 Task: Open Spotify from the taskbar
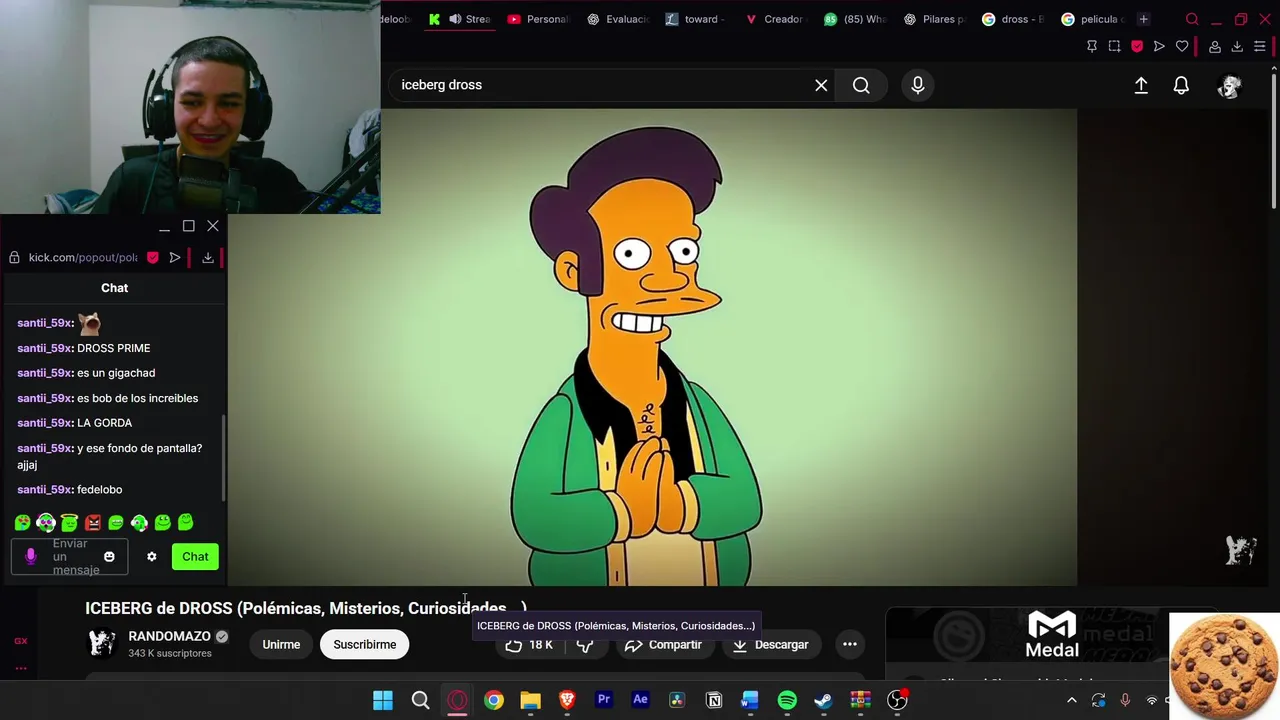point(787,701)
